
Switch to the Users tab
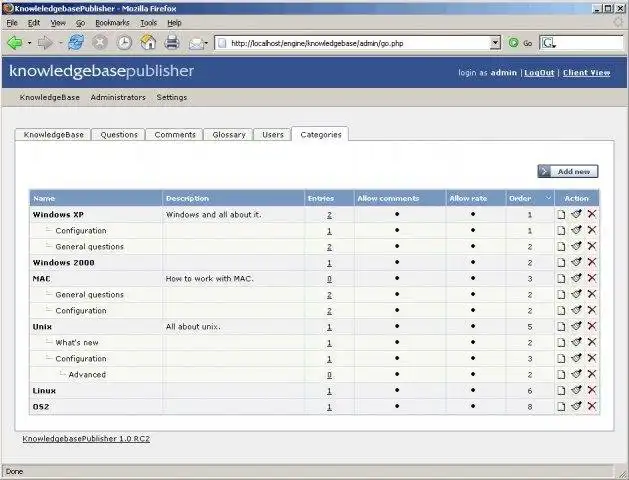tap(273, 135)
